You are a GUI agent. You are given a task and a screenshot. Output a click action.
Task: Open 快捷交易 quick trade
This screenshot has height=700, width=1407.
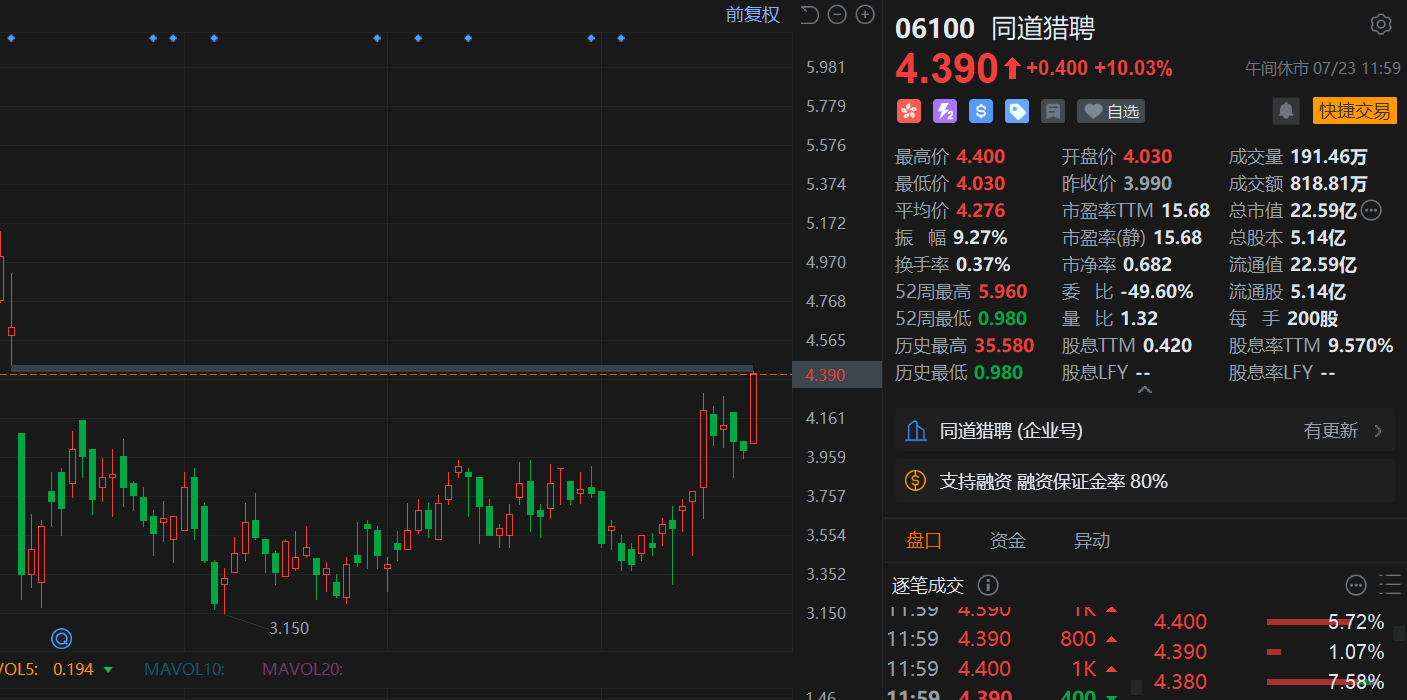1354,111
